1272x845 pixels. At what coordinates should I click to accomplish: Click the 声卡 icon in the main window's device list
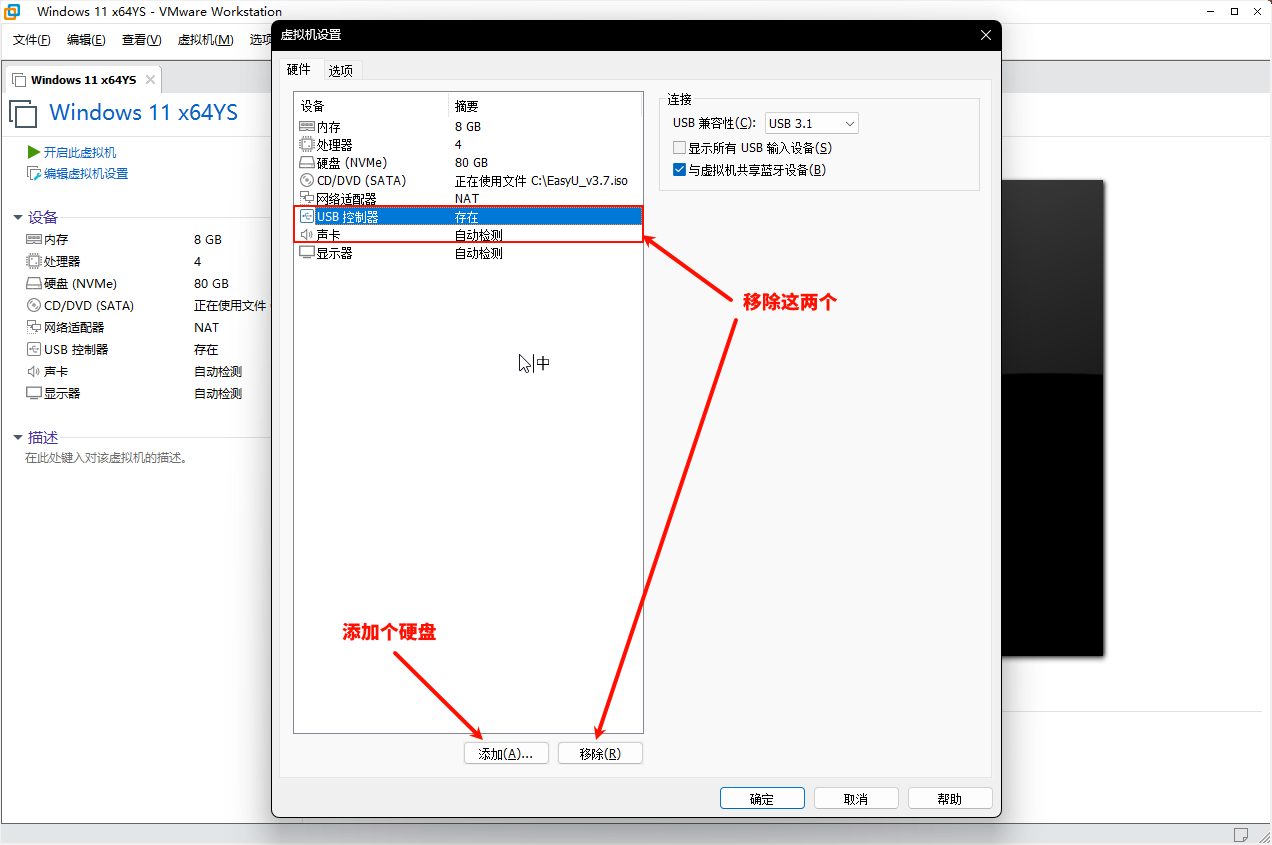34,372
